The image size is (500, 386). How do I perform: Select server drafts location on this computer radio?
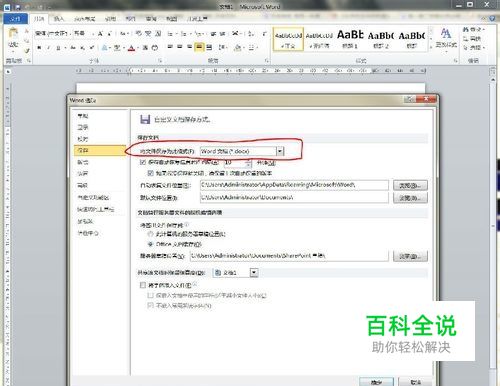[150, 234]
